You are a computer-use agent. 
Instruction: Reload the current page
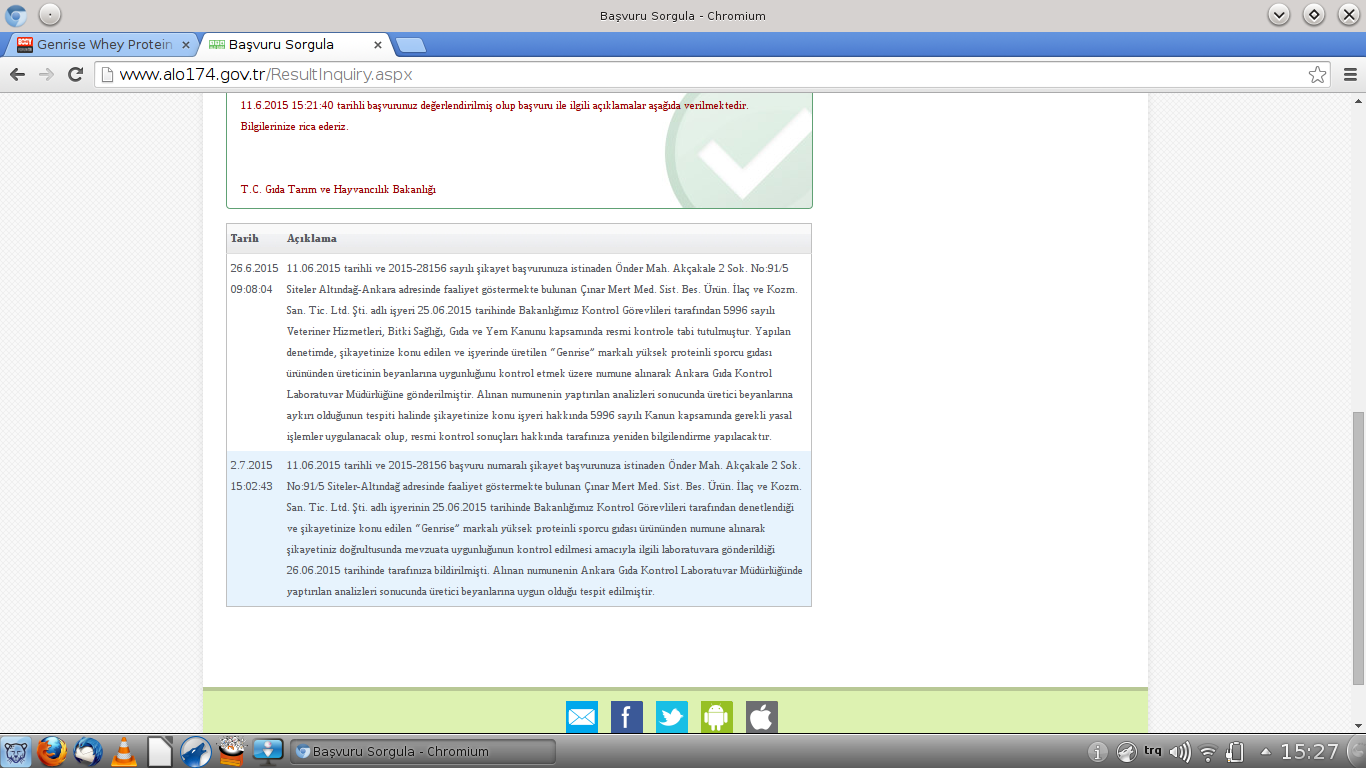(x=75, y=75)
